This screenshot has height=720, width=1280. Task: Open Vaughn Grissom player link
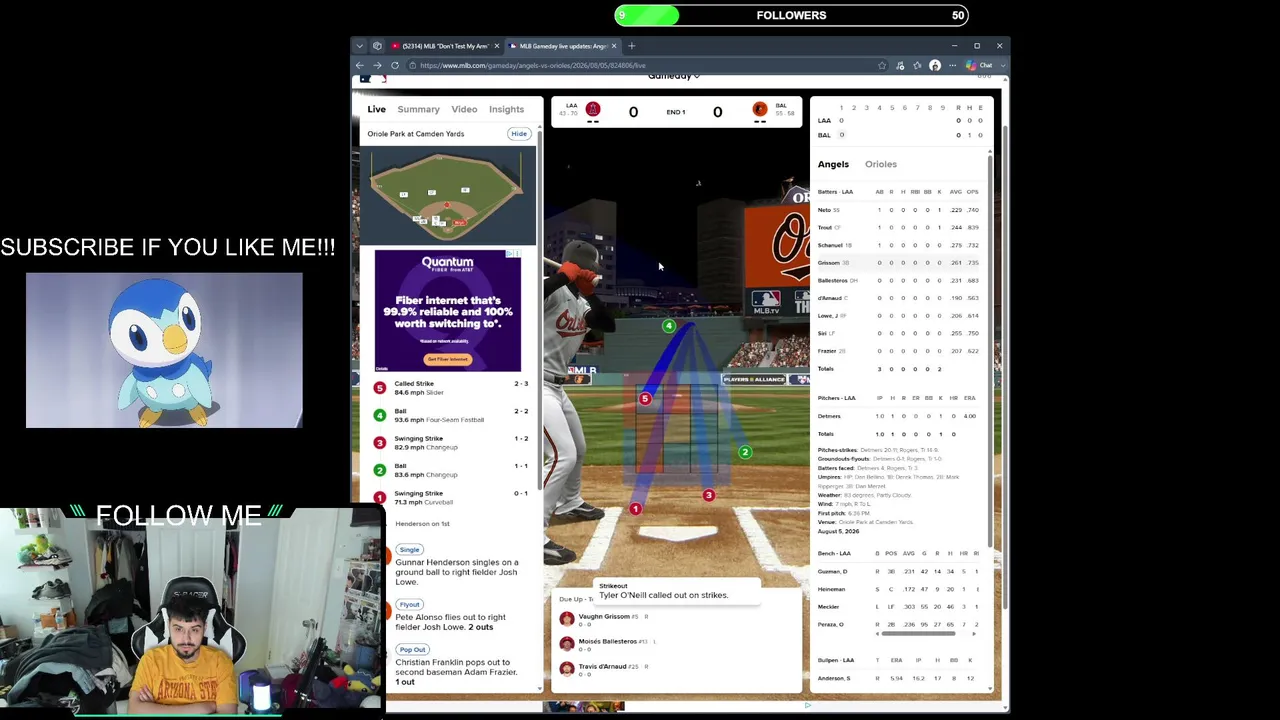point(604,617)
